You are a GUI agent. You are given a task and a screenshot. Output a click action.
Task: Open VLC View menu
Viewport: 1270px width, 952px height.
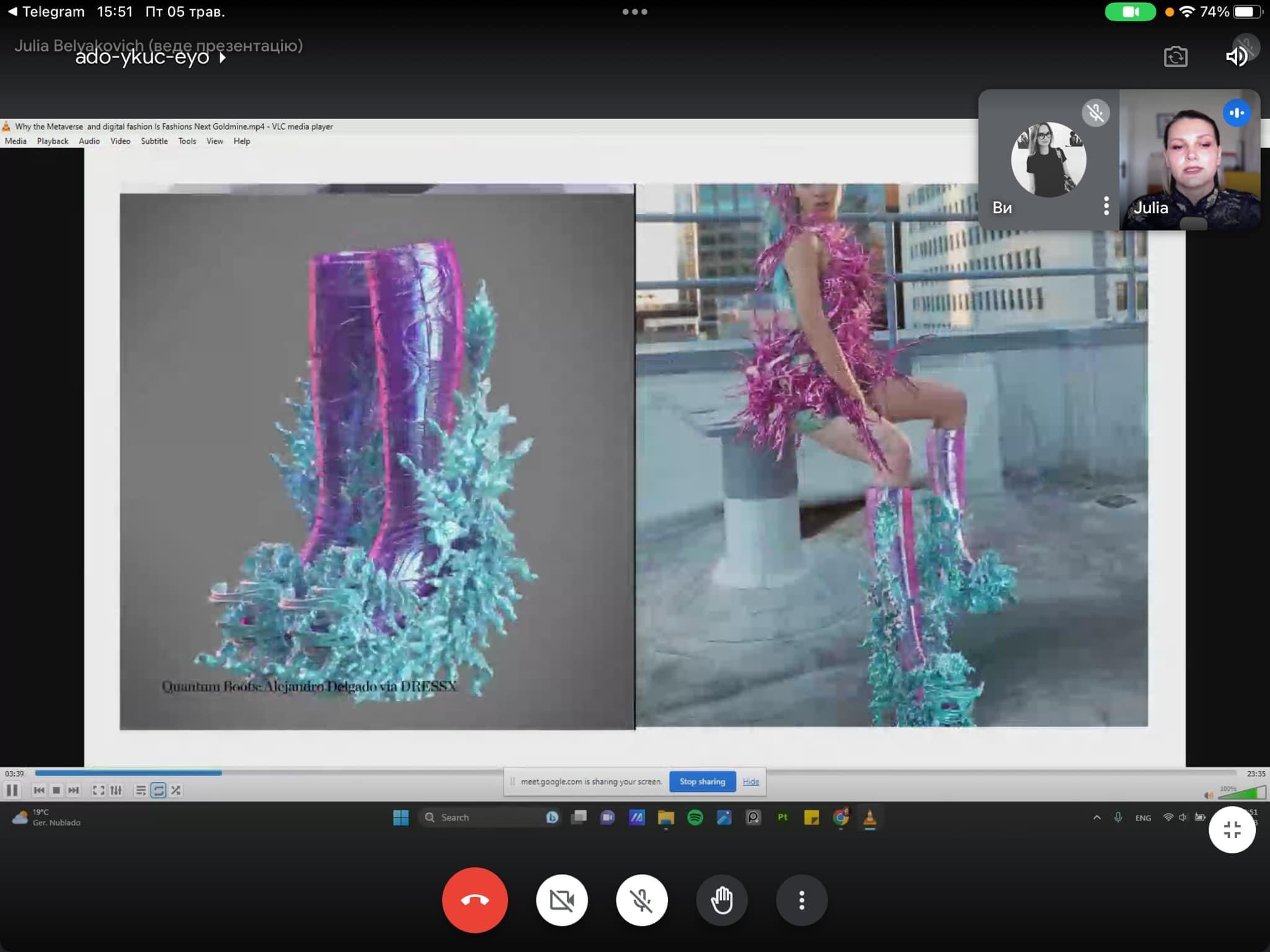click(x=215, y=141)
